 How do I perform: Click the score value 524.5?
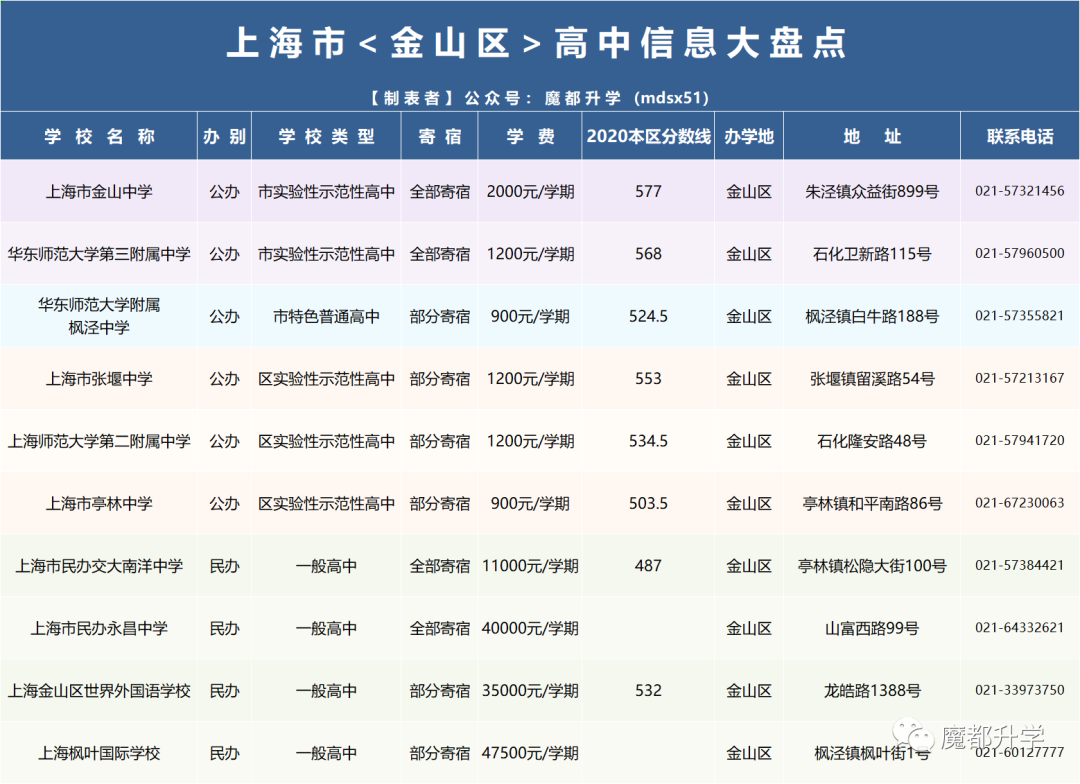coord(648,316)
